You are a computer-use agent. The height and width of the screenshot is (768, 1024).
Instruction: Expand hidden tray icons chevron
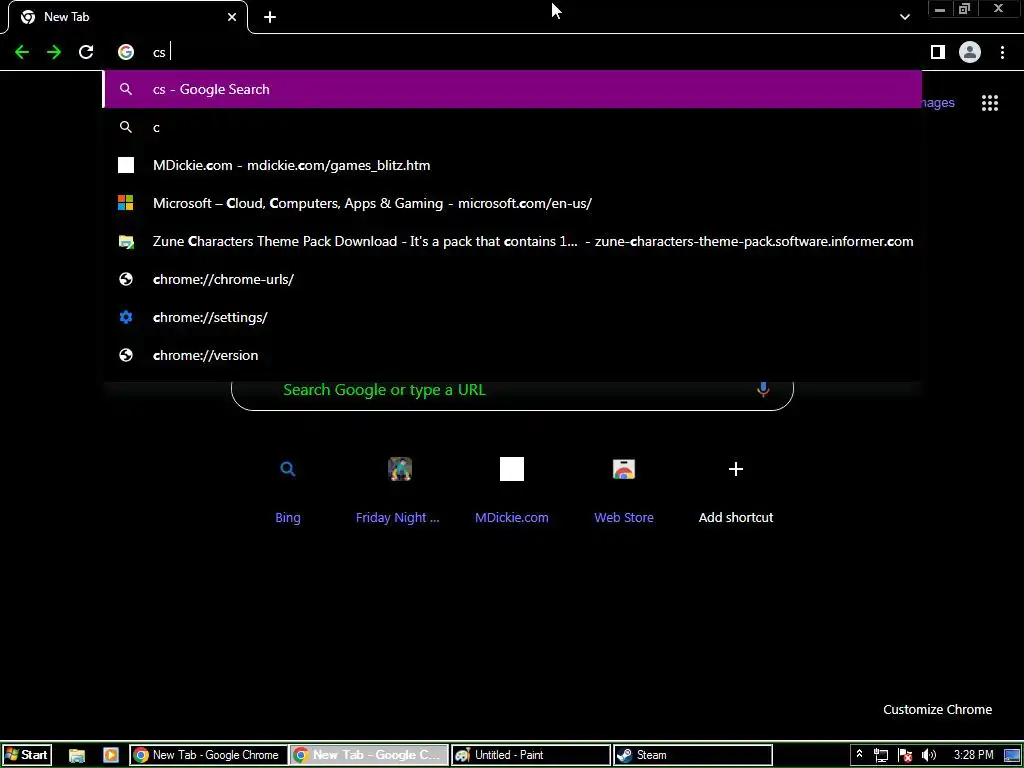[x=859, y=755]
